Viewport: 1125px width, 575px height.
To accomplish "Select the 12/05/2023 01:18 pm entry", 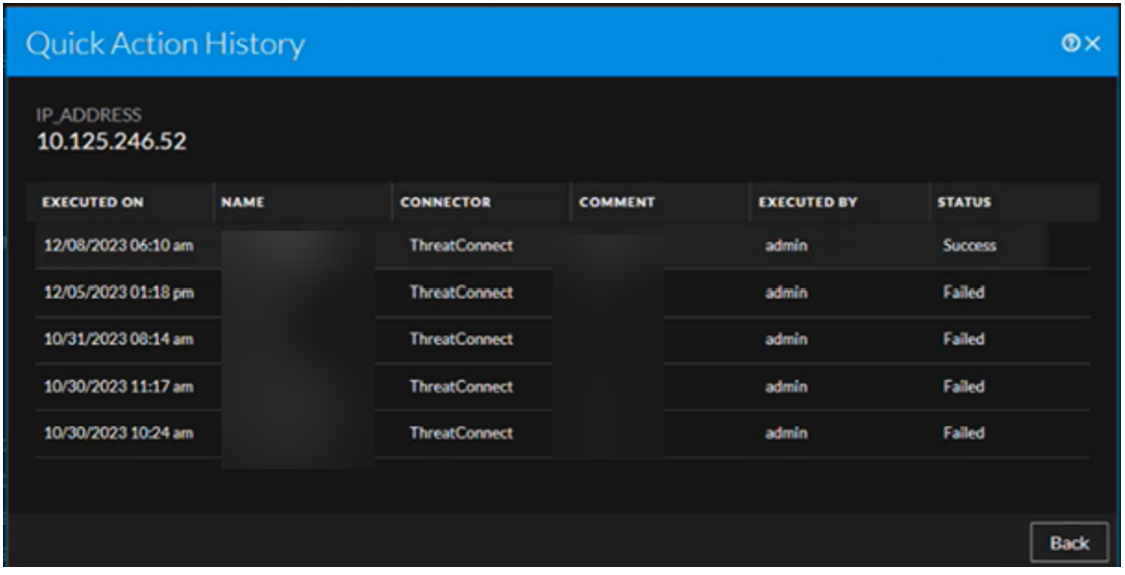I will 118,293.
